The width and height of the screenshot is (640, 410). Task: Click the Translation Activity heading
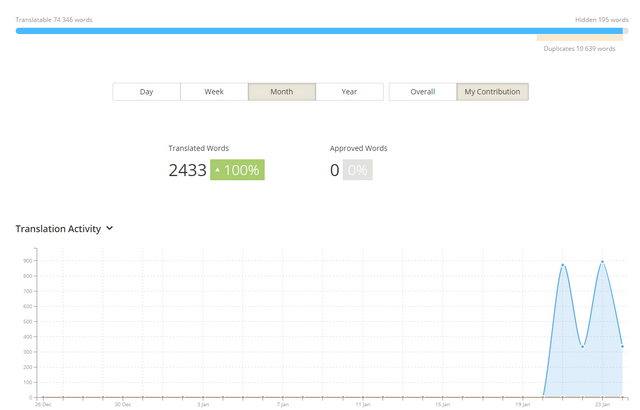pos(58,229)
